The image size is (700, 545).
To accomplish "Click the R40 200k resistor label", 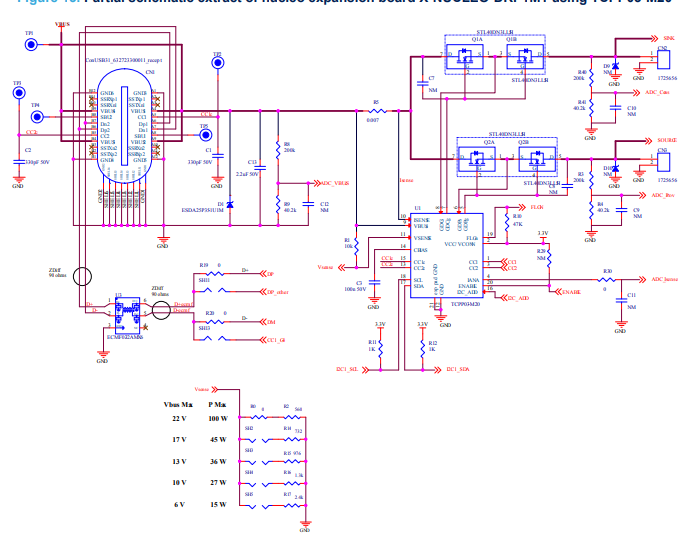I will click(580, 75).
